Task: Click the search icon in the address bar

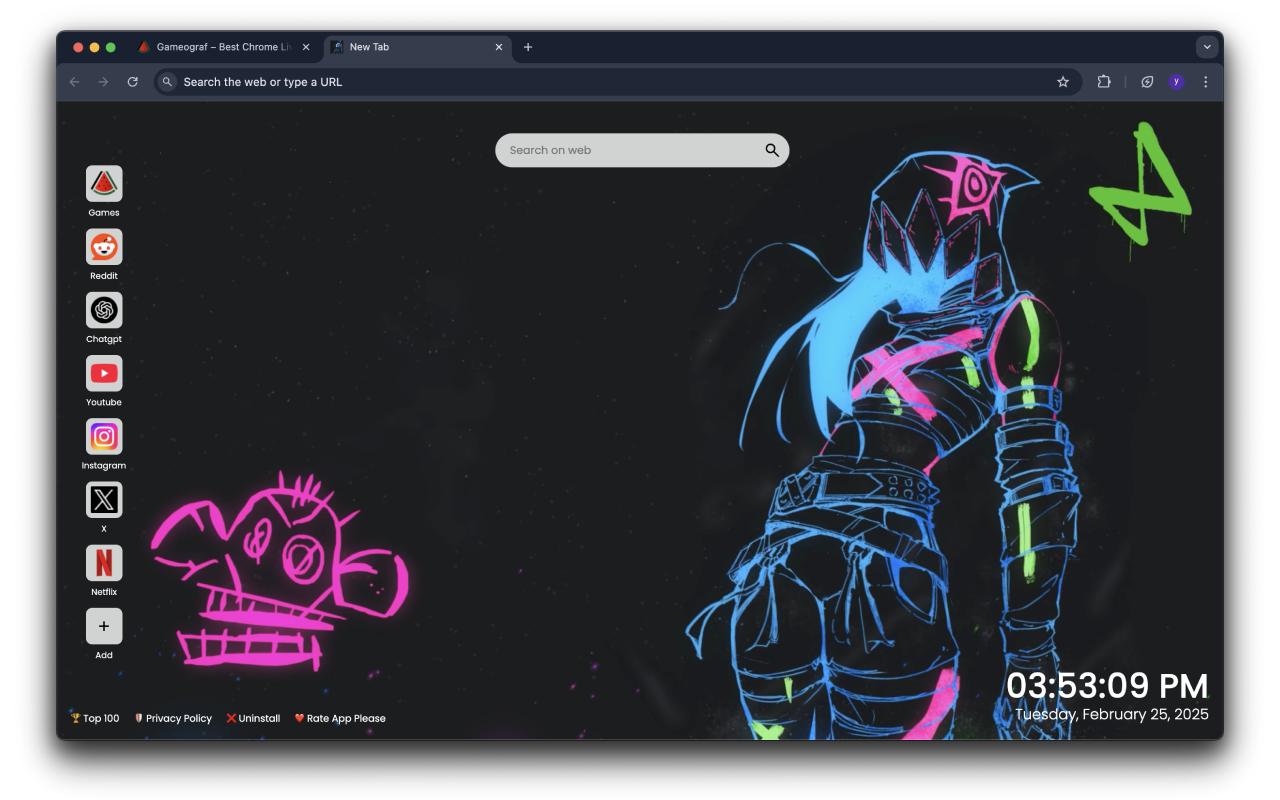Action: (167, 82)
